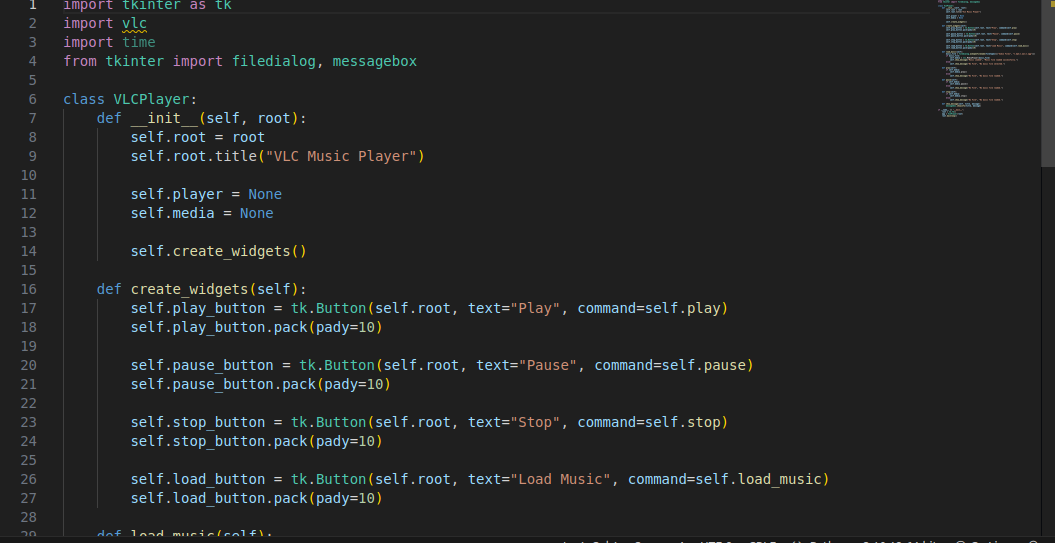Click line number 16 in the gutter
This screenshot has height=543, width=1055.
pyautogui.click(x=29, y=289)
